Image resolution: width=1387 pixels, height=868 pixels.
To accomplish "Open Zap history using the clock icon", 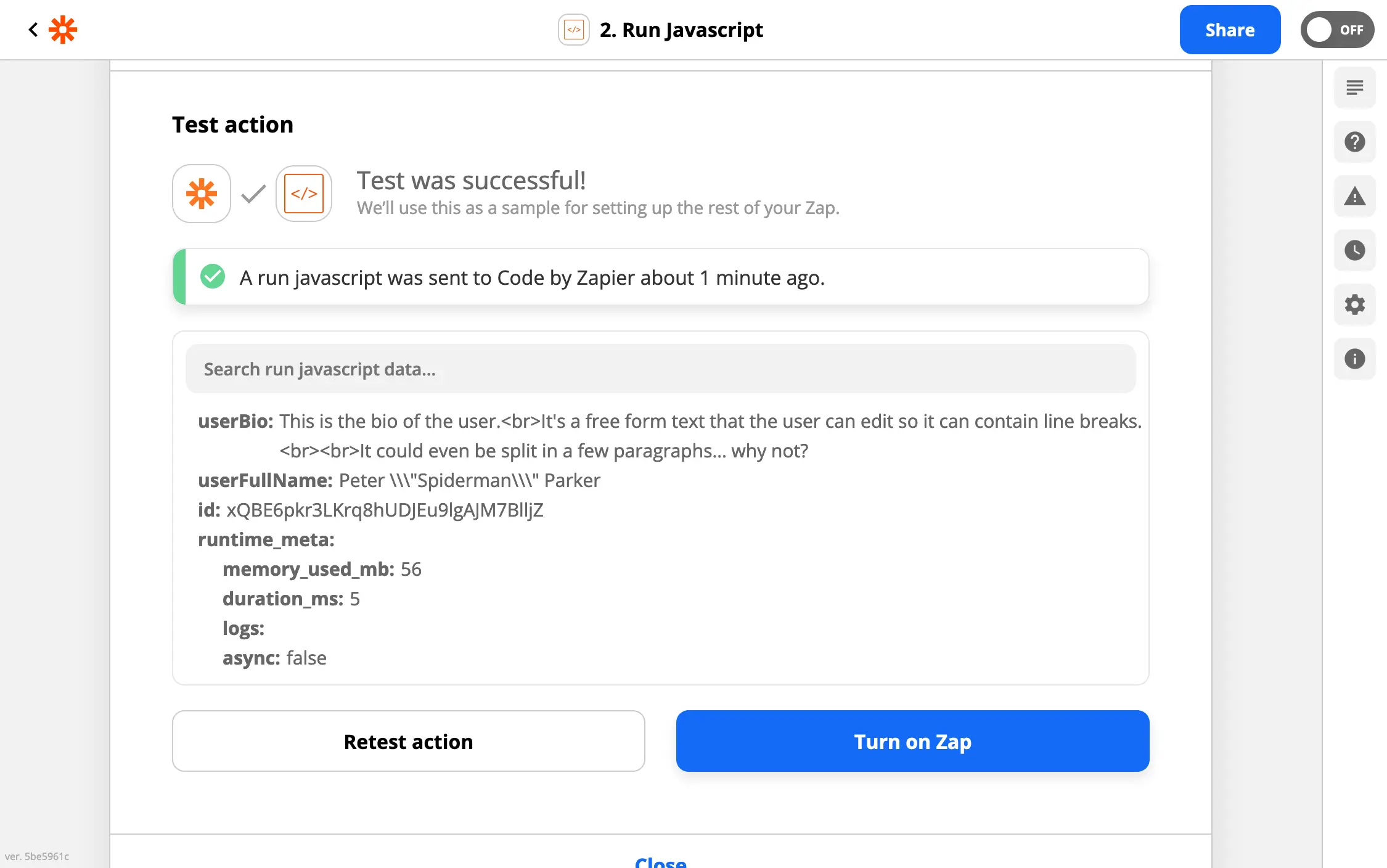I will click(1354, 250).
